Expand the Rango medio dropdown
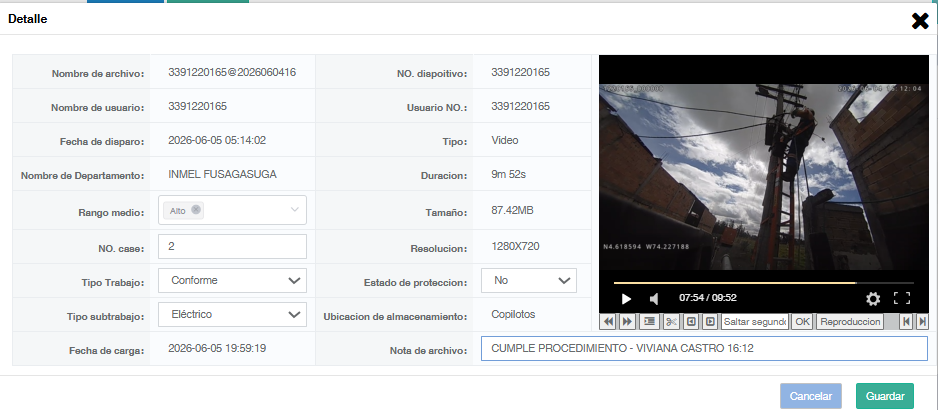Image resolution: width=938 pixels, height=410 pixels. pyautogui.click(x=294, y=210)
